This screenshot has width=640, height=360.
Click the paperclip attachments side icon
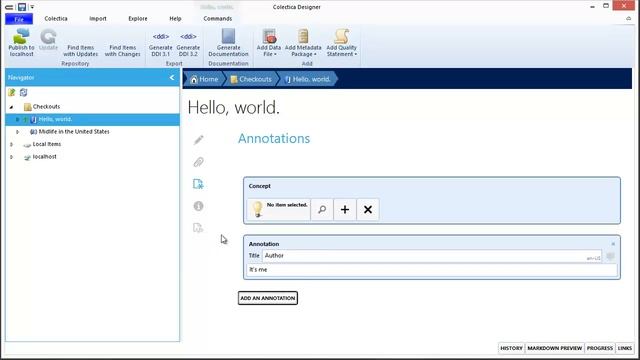click(198, 162)
